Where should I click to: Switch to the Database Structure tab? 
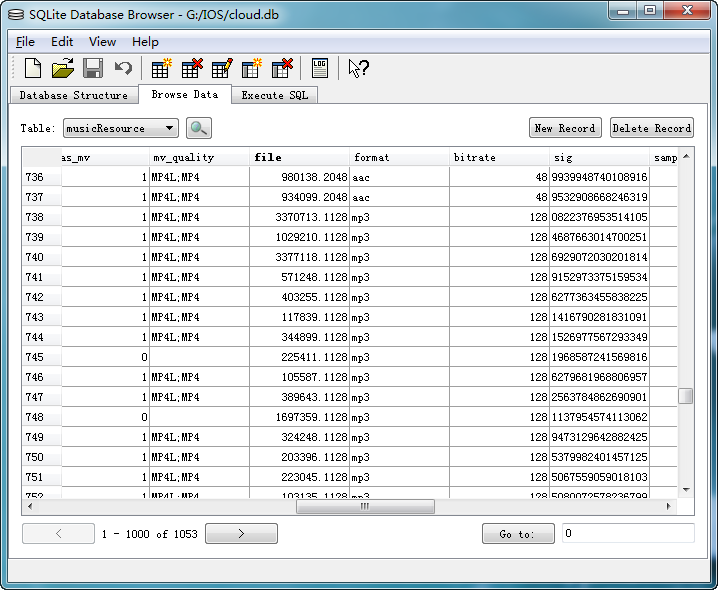pos(74,95)
